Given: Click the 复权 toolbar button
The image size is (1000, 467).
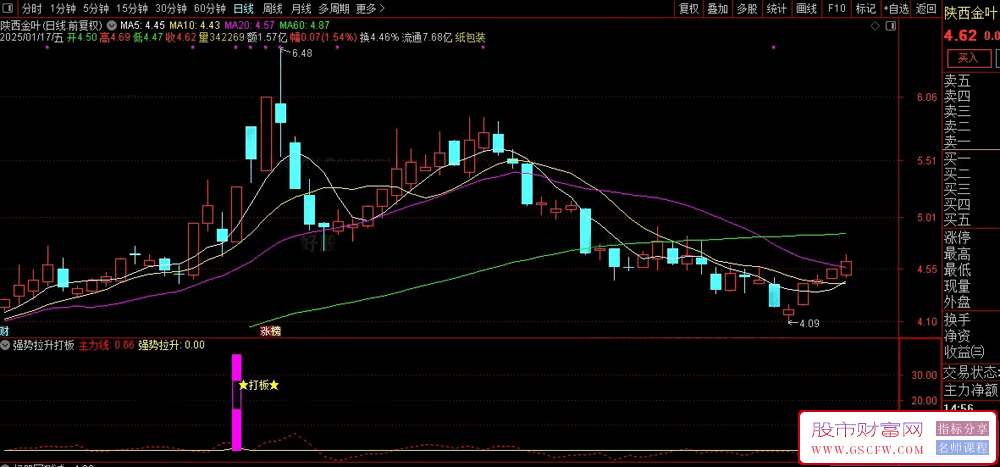Looking at the screenshot, I should (x=689, y=8).
